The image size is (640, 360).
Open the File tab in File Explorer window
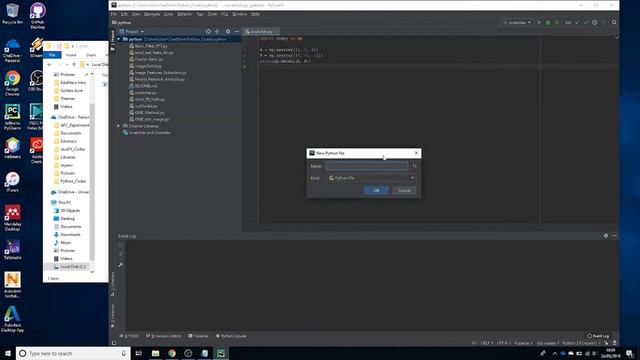pos(52,55)
